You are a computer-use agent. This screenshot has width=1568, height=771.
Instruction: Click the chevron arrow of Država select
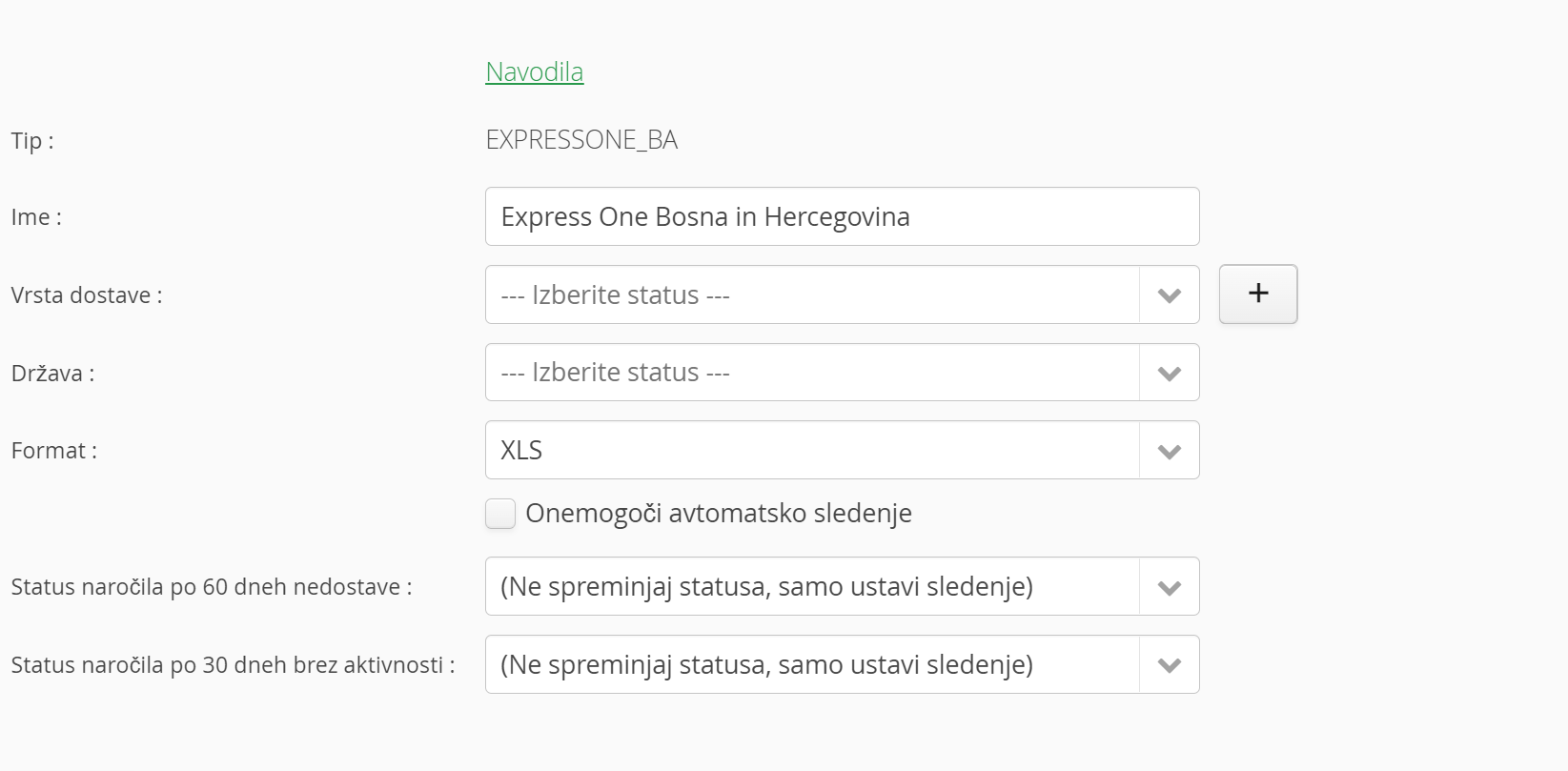[x=1169, y=374]
